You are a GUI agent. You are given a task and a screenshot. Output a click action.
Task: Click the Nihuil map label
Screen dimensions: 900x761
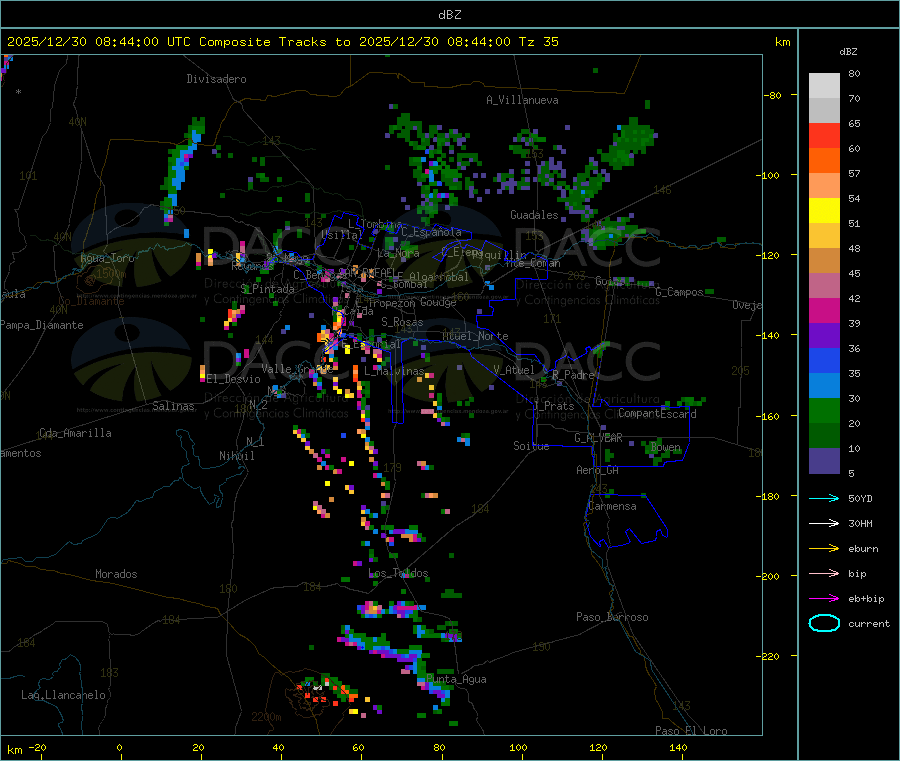point(236,456)
